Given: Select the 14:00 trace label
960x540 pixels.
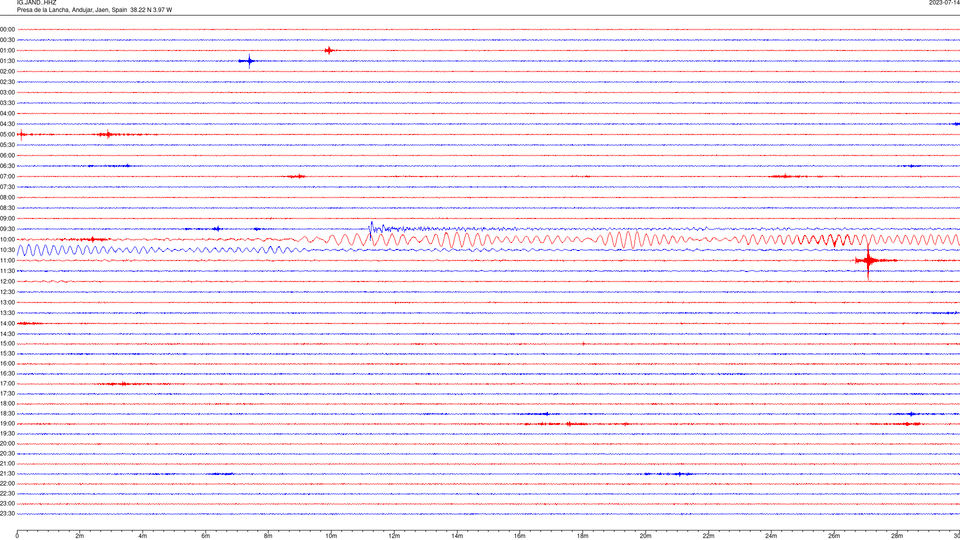Looking at the screenshot, I should (x=7, y=323).
